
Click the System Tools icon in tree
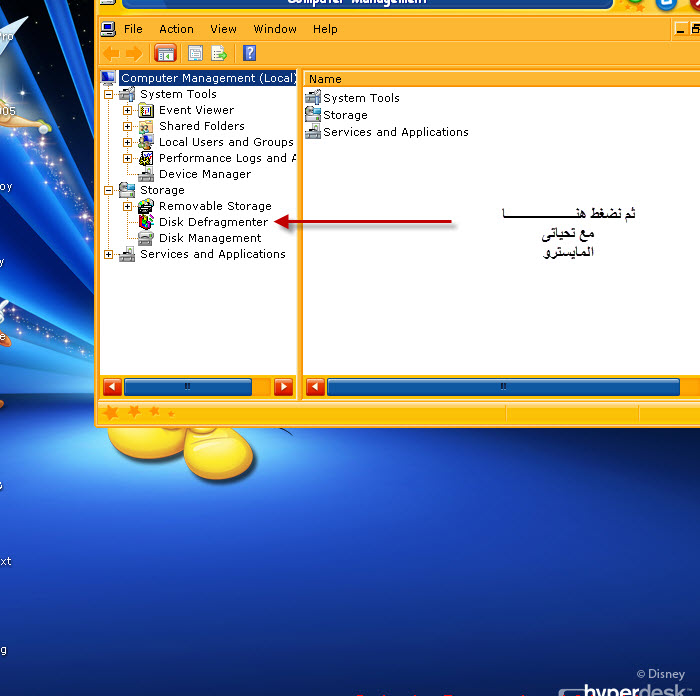(127, 94)
